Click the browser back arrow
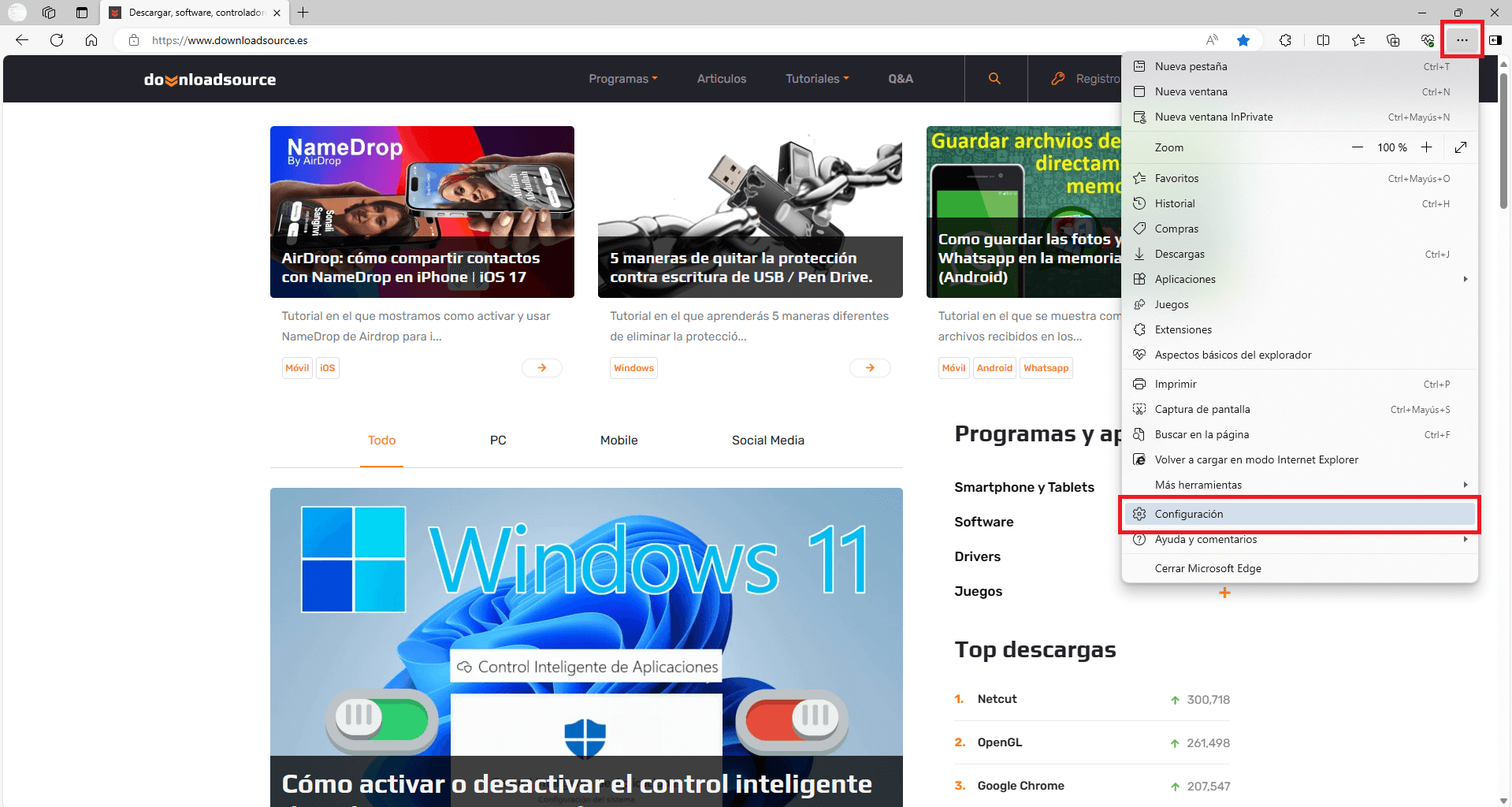 point(22,40)
